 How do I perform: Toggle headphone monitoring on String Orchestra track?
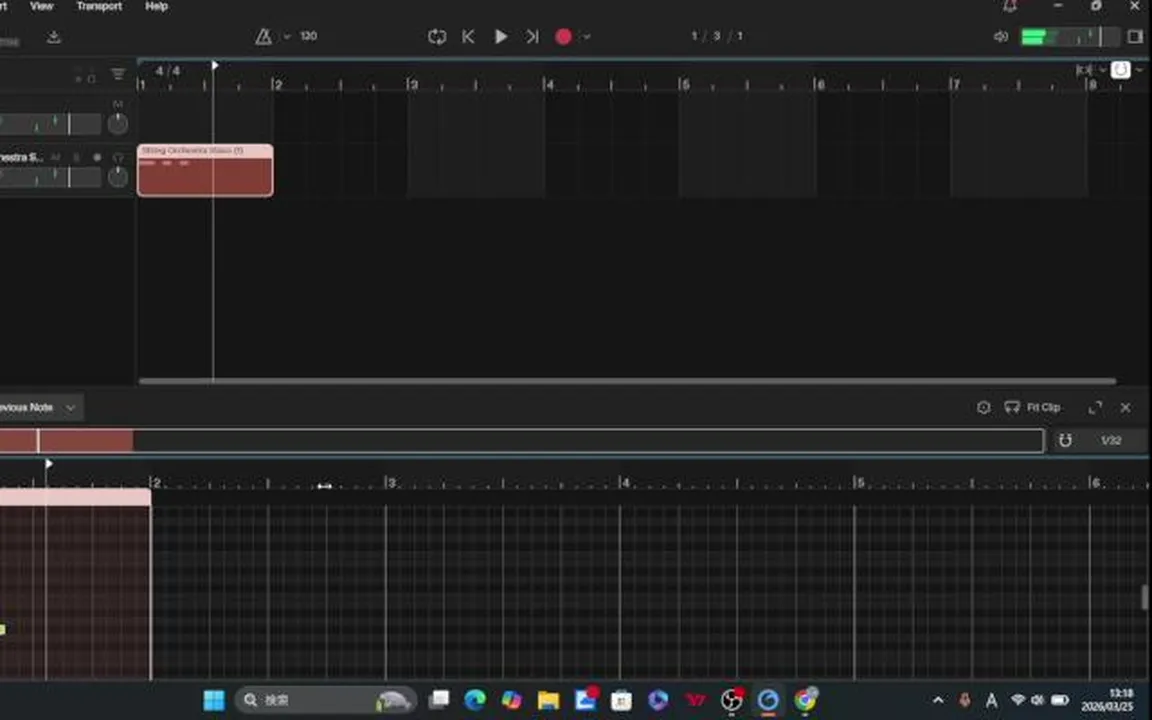point(118,157)
